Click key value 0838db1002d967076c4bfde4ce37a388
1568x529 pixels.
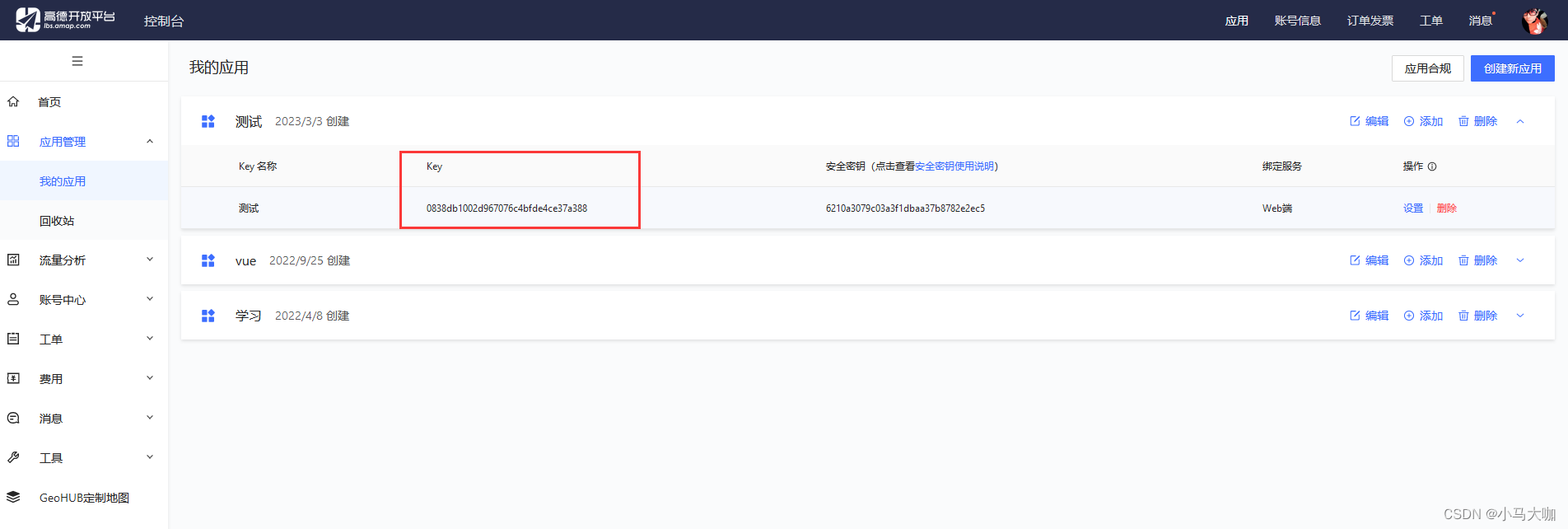coord(506,208)
